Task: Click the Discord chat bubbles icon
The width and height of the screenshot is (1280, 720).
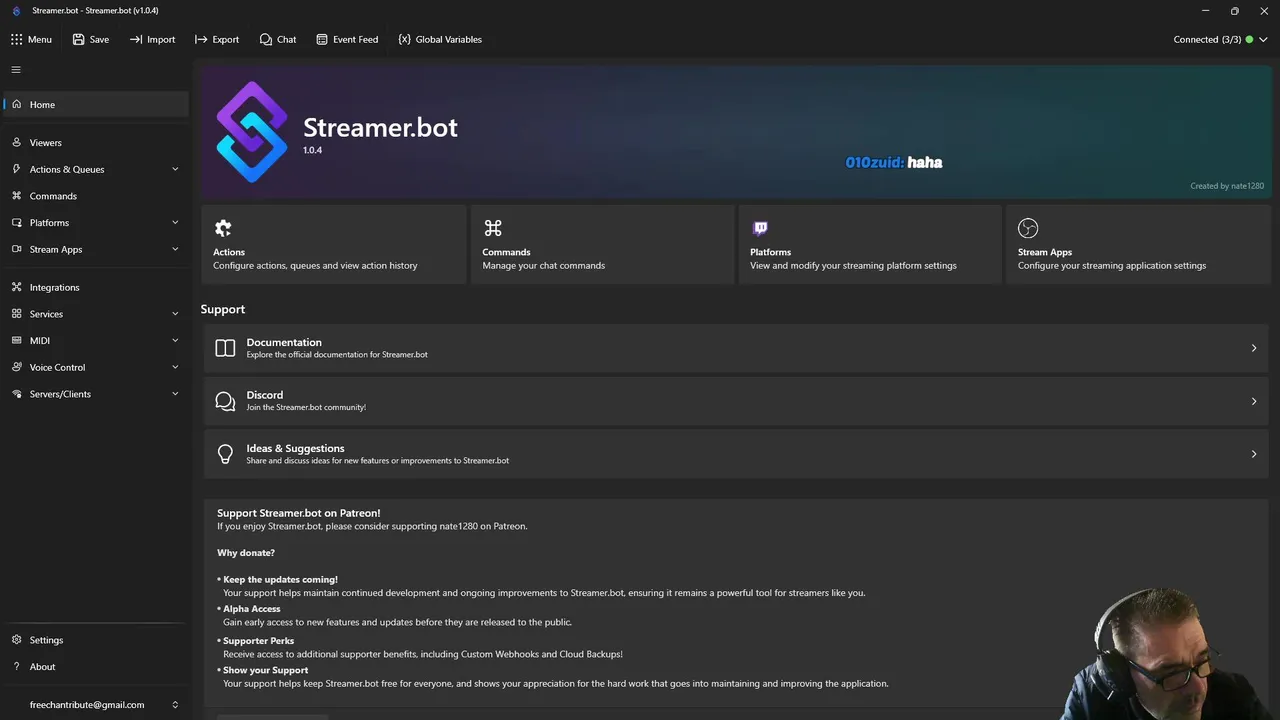Action: click(225, 401)
